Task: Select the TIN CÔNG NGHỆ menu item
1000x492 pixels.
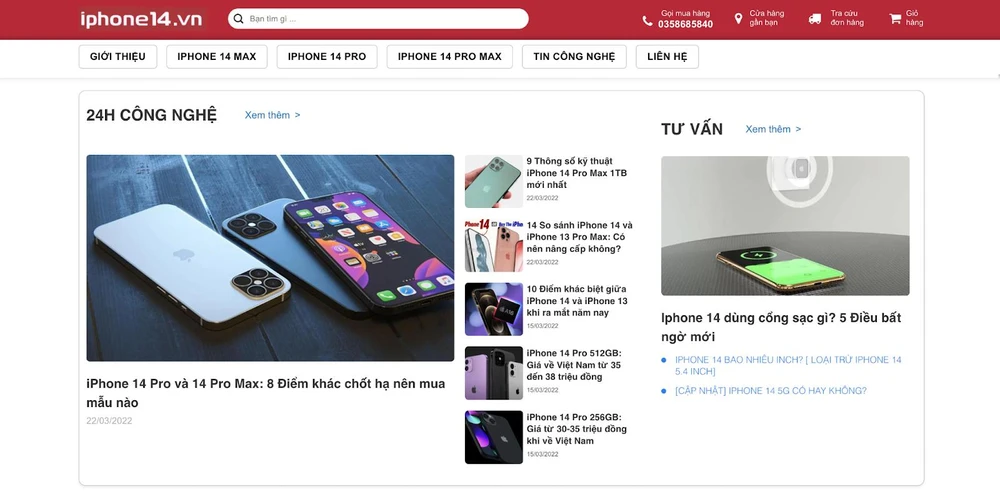Action: [x=574, y=57]
